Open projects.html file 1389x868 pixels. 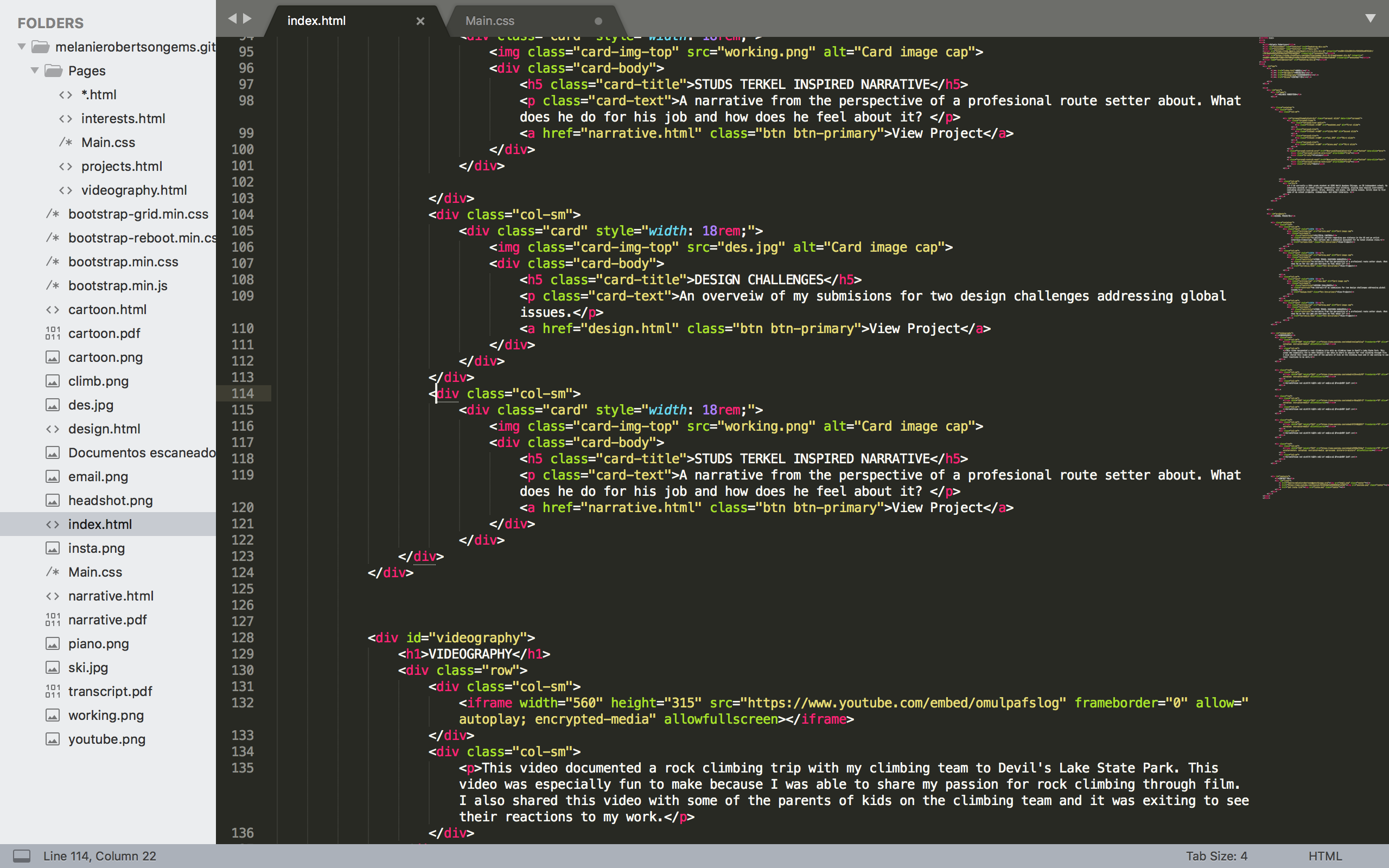(x=122, y=166)
